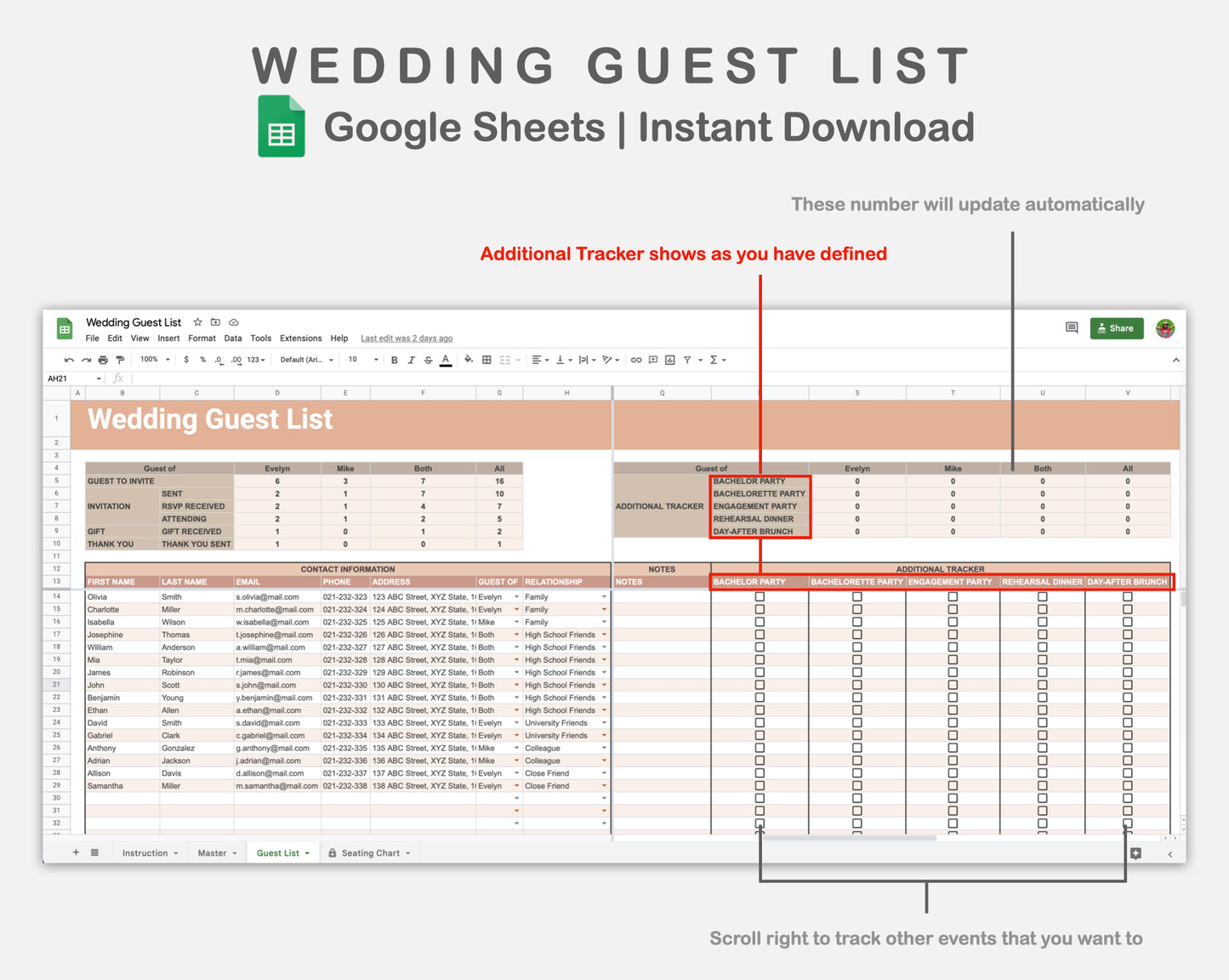Viewport: 1229px width, 980px height.
Task: Apply currency format with dollar sign icon
Action: (x=186, y=359)
